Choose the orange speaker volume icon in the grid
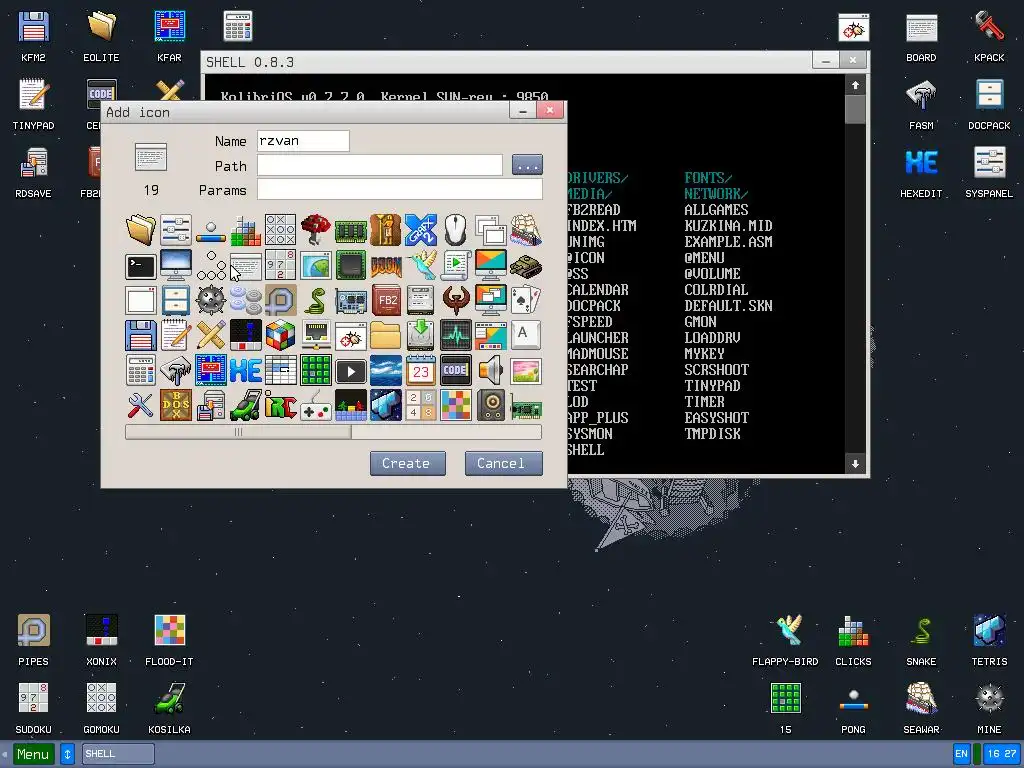The image size is (1024, 768). (490, 371)
